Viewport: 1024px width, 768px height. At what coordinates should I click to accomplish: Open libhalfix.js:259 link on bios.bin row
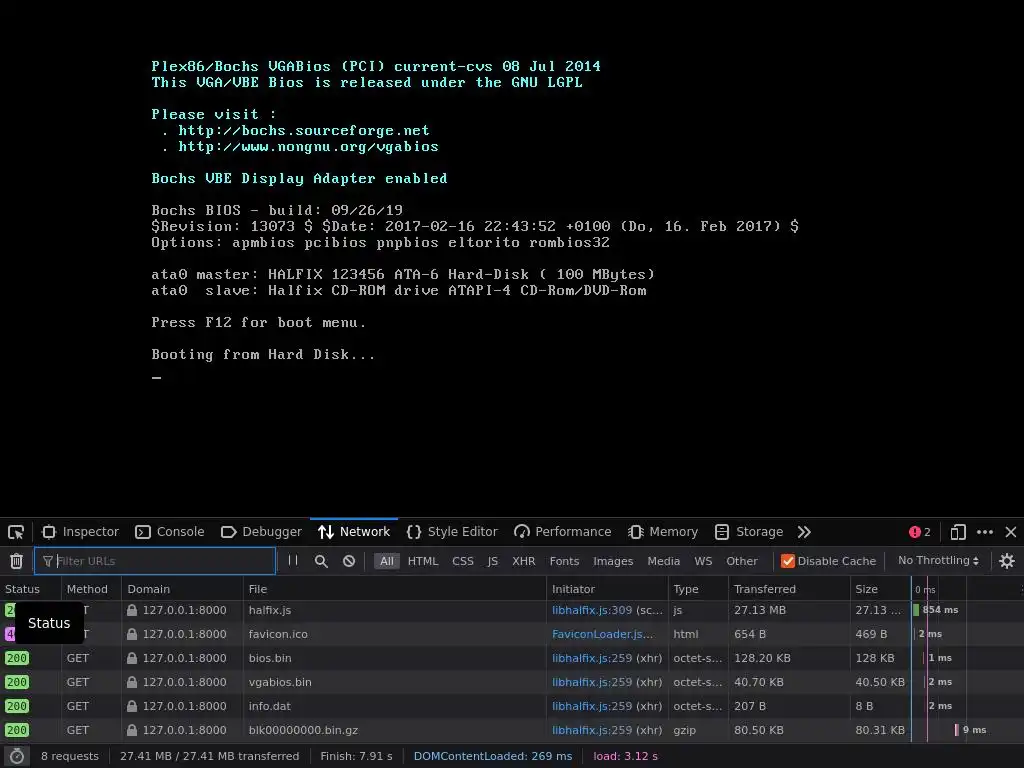pos(592,658)
